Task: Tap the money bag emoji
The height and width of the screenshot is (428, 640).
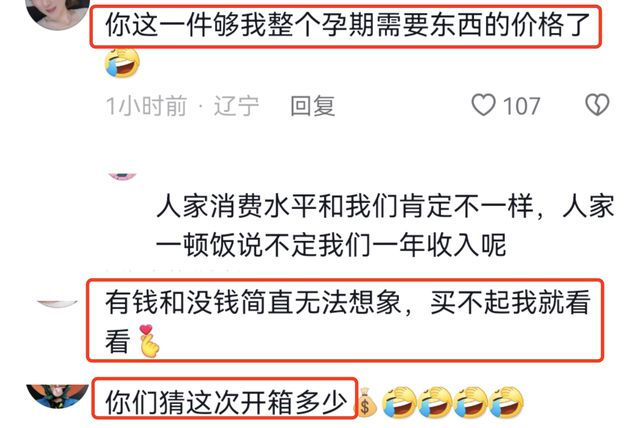Action: [x=365, y=403]
